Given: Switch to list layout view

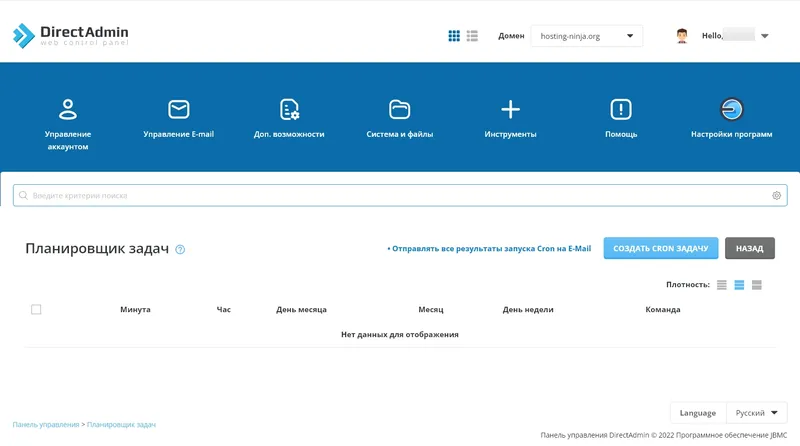Looking at the screenshot, I should (x=472, y=36).
